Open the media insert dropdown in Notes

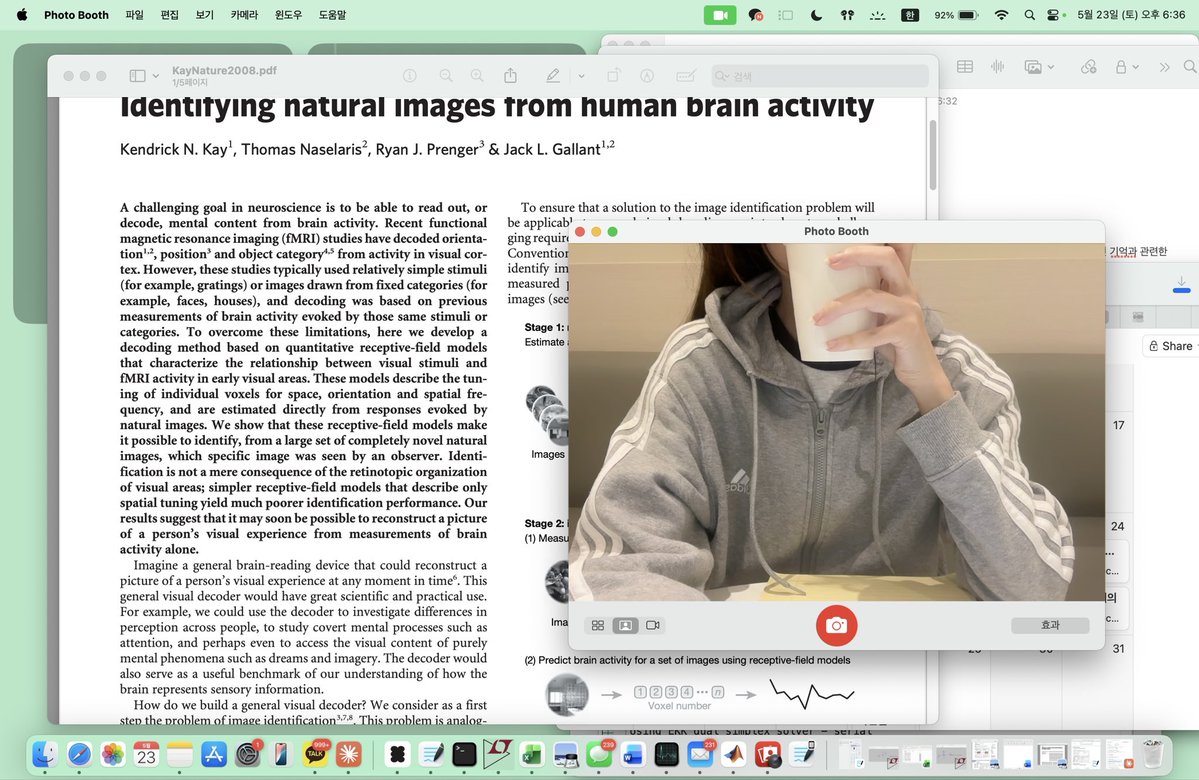click(x=1039, y=67)
